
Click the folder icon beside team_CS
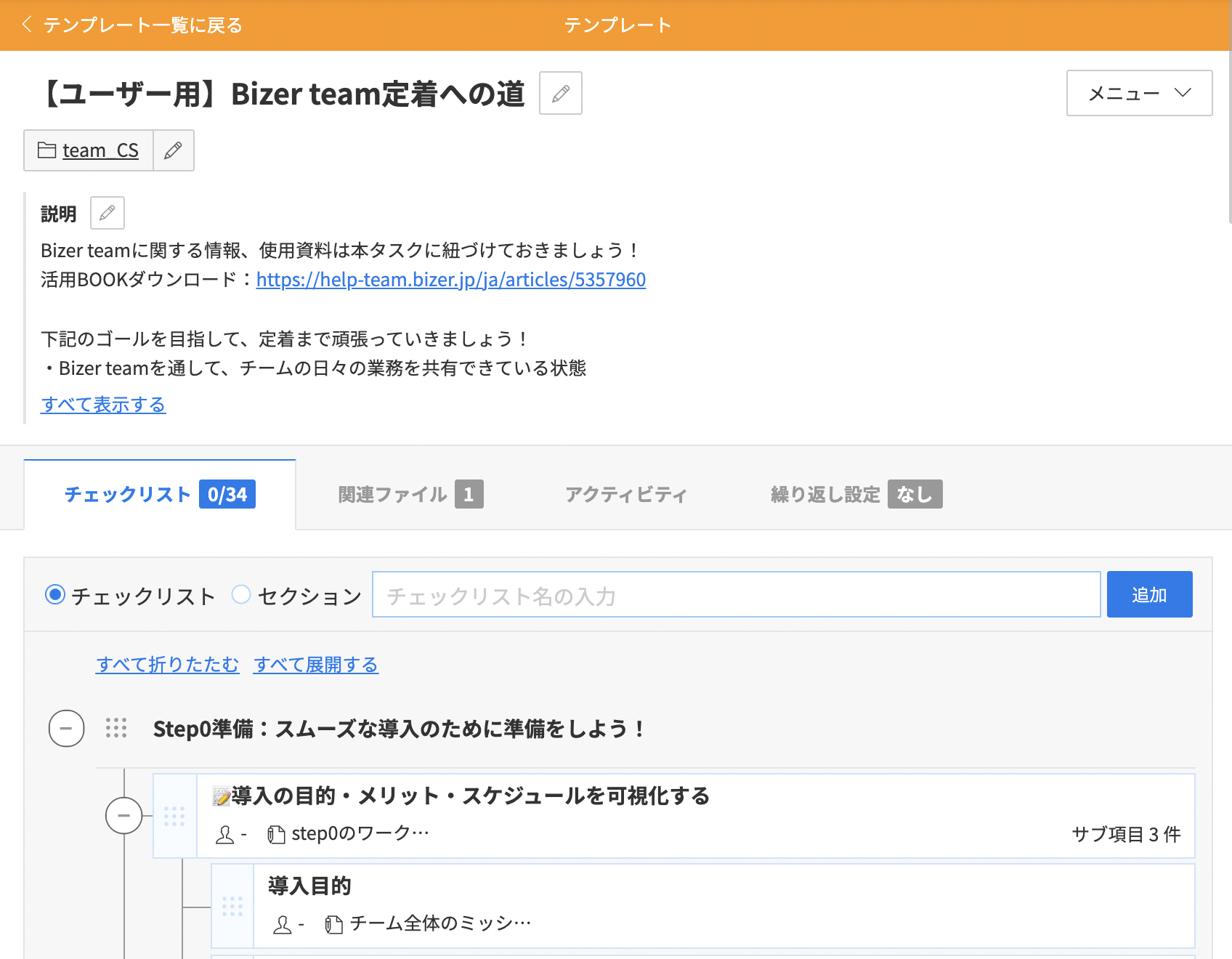(x=46, y=150)
